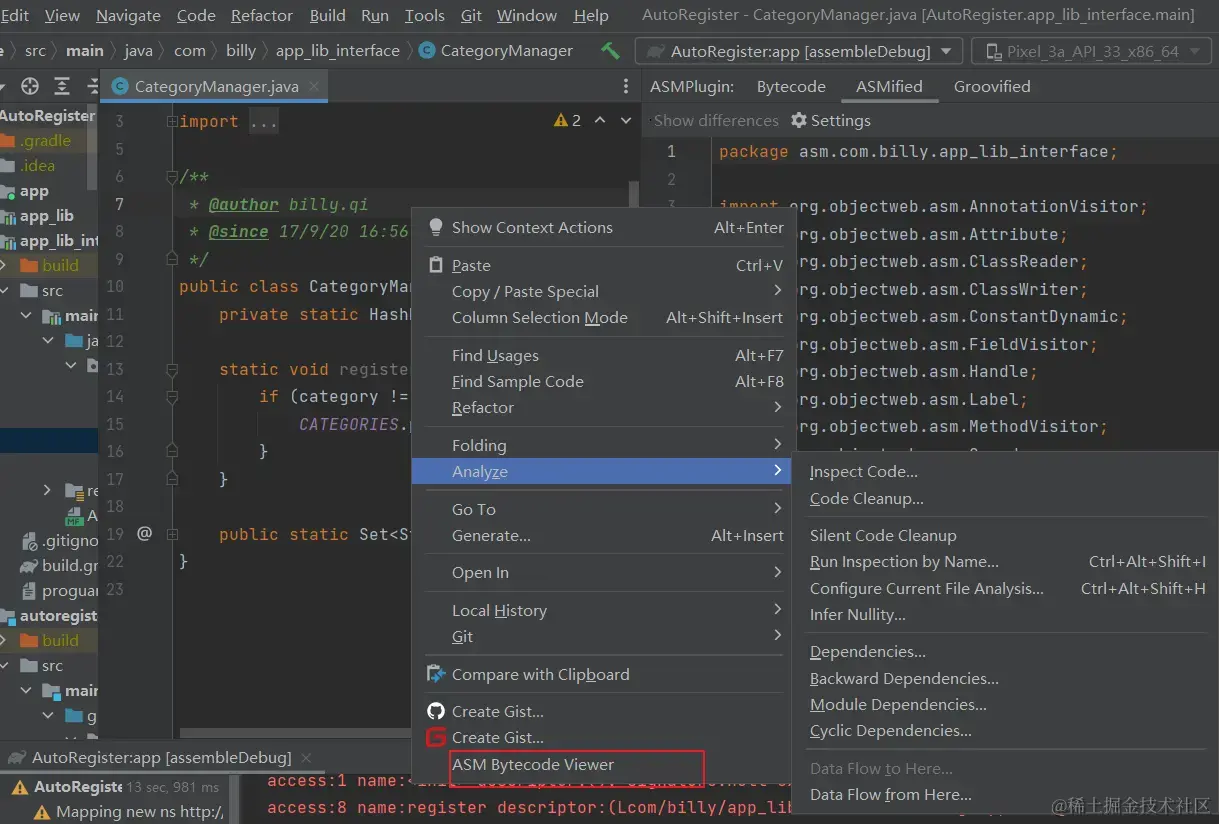Open editor tab options three-dot menu
Image resolution: width=1219 pixels, height=824 pixels.
click(626, 86)
